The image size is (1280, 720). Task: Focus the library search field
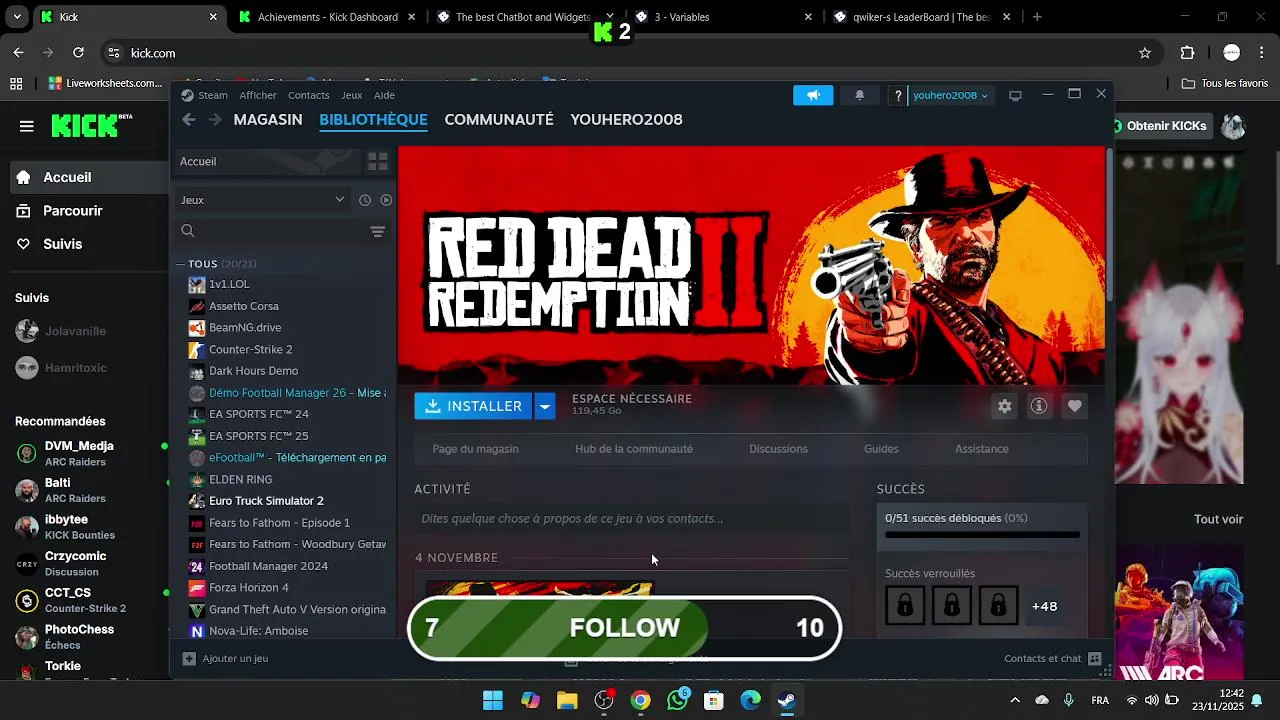[272, 231]
